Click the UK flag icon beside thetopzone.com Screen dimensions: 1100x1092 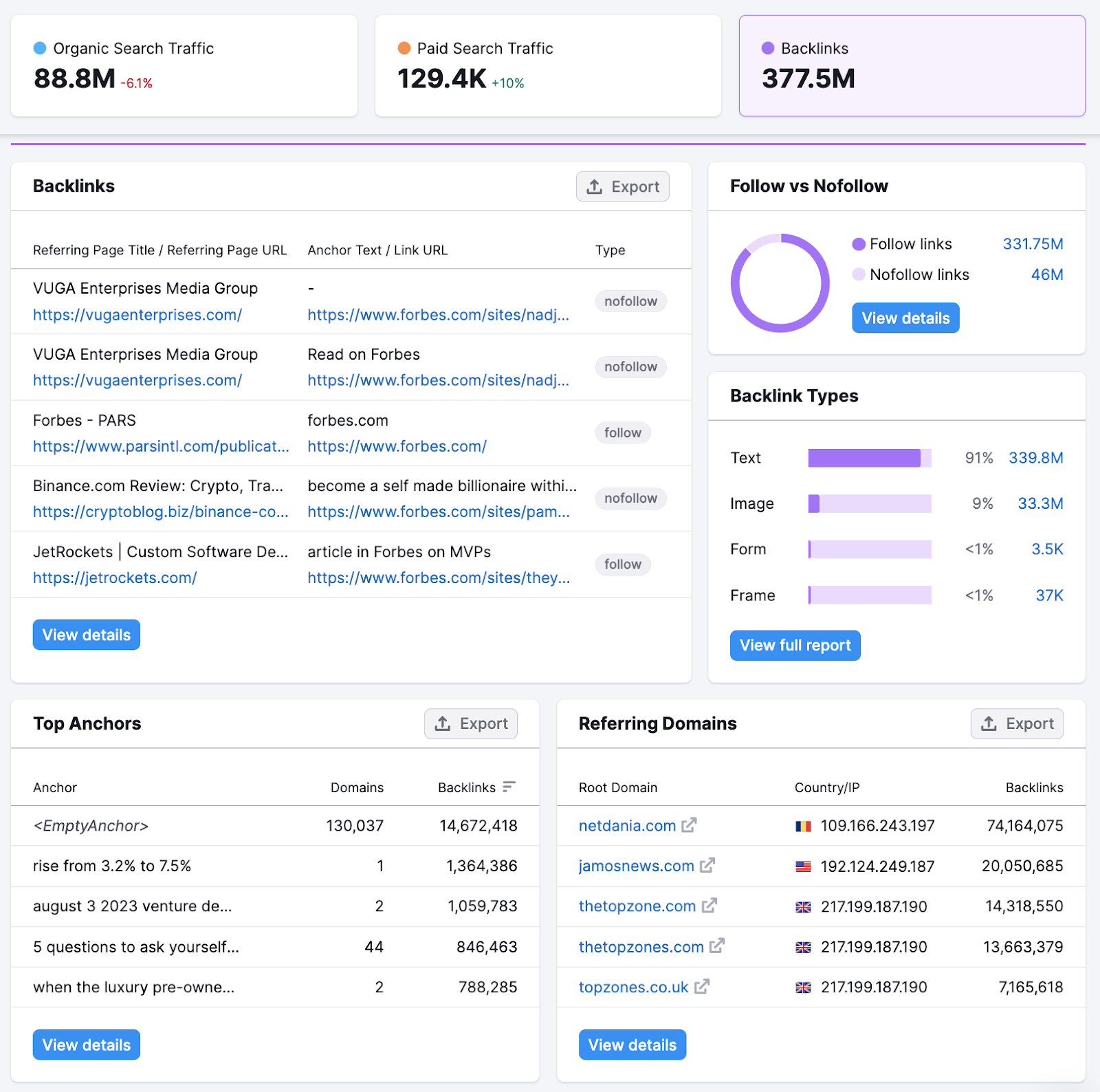[x=803, y=906]
